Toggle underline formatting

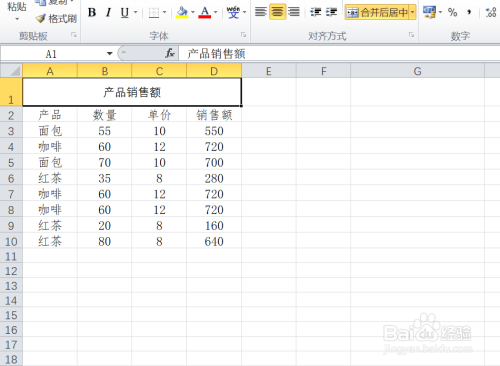point(125,13)
